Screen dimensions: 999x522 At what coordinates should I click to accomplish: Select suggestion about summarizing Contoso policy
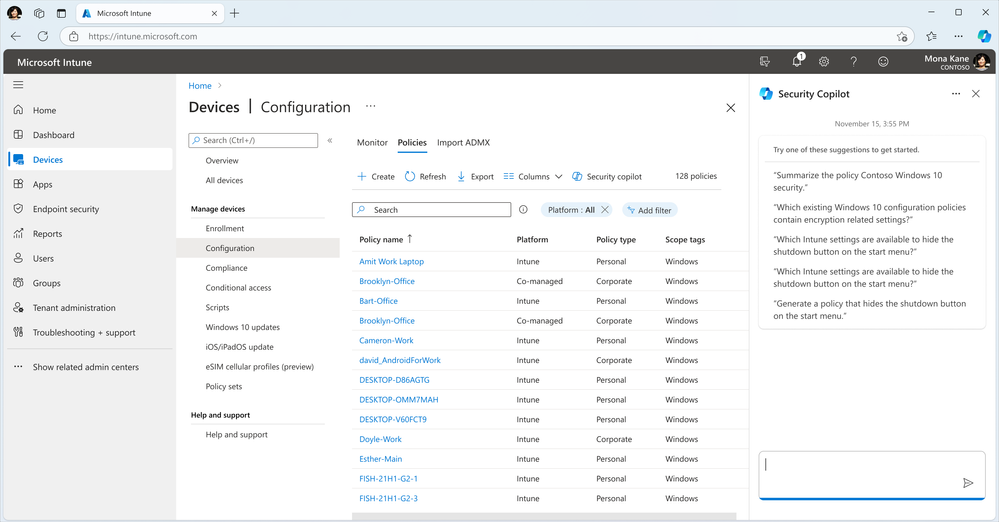pyautogui.click(x=858, y=182)
